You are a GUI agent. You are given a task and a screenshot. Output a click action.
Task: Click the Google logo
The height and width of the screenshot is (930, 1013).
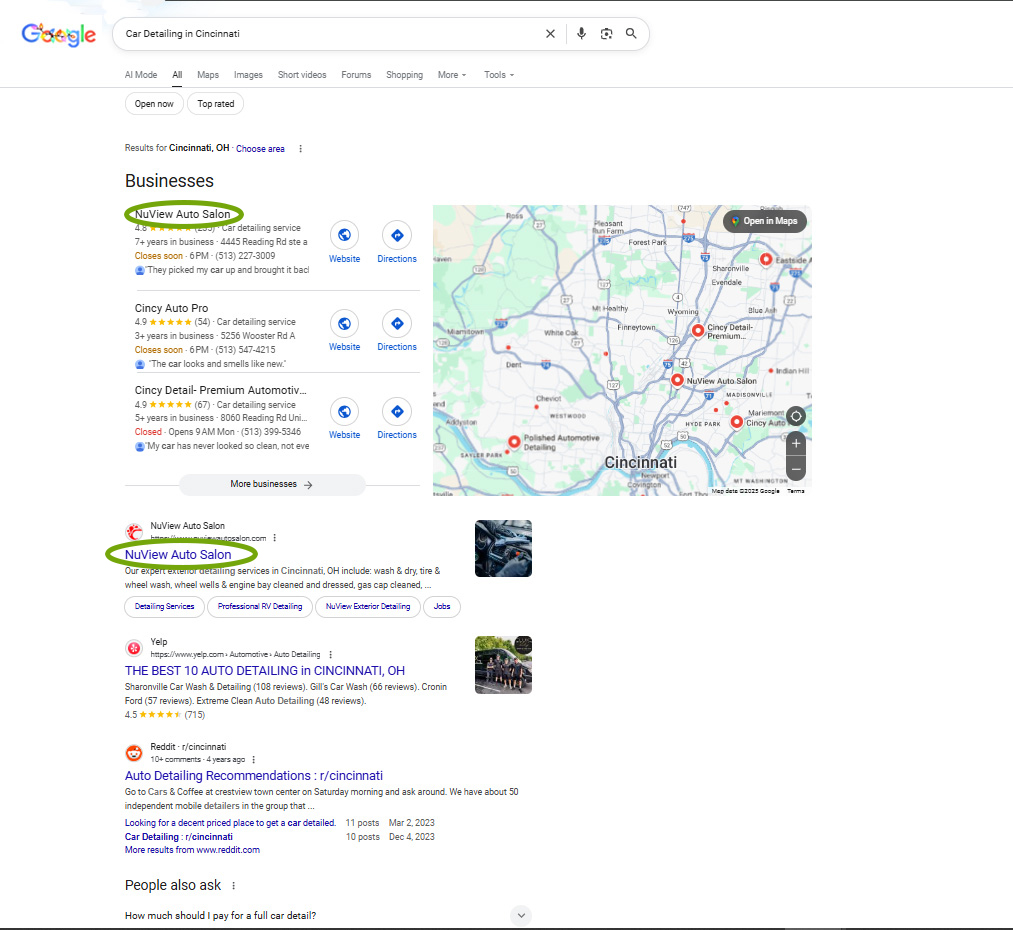[x=59, y=34]
